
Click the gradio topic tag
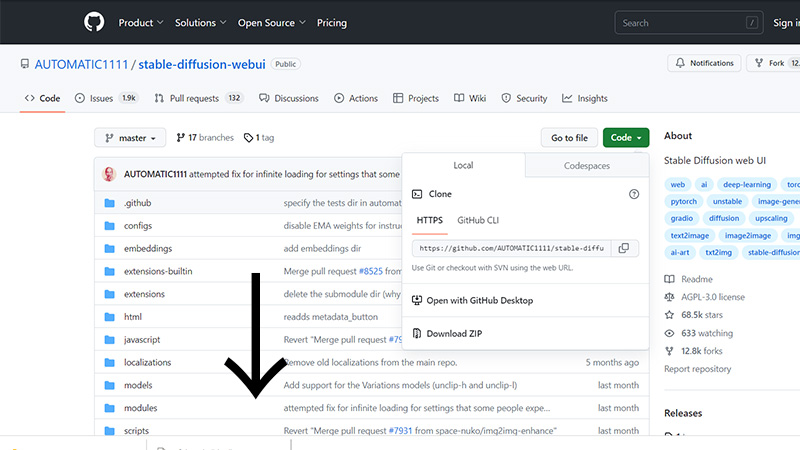tap(682, 218)
